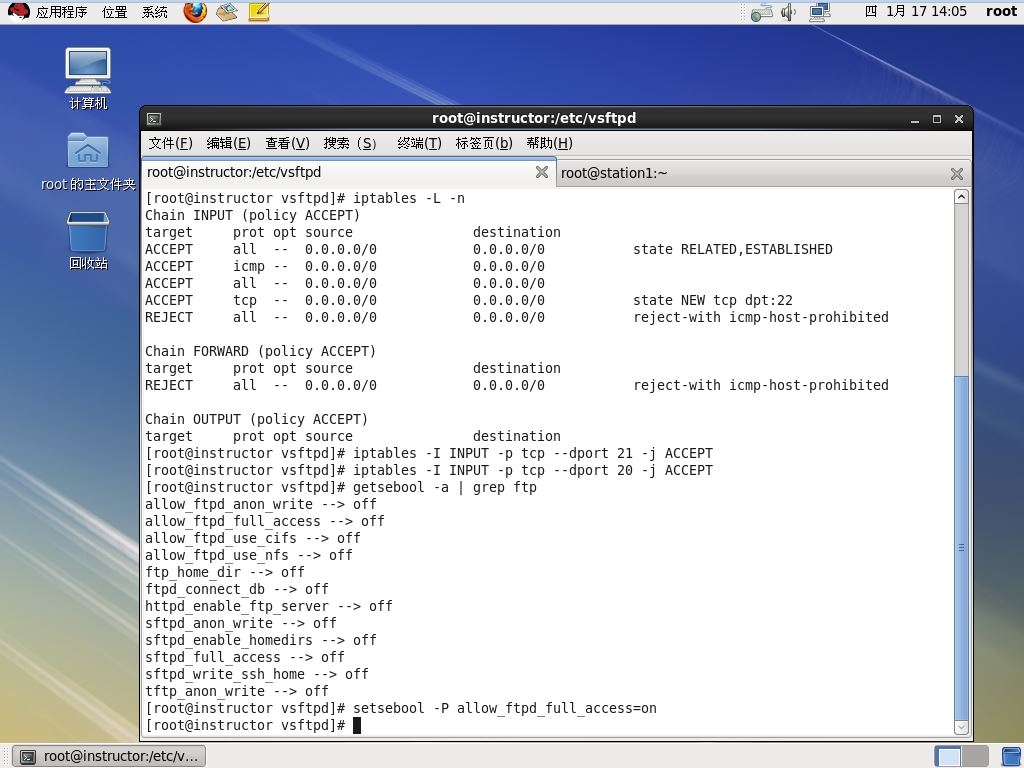Click the 'Chain FORWARD (policy ACCEPT)' line
This screenshot has width=1024, height=768.
coord(261,351)
